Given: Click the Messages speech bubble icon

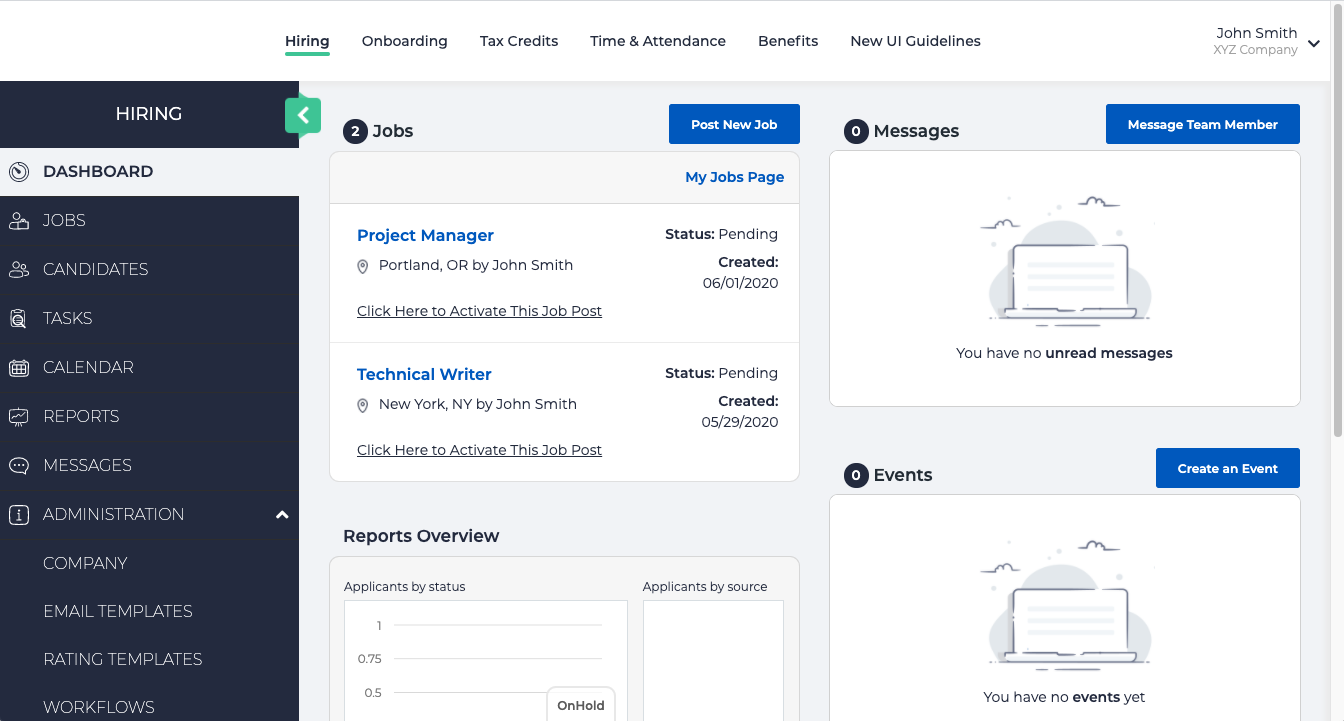Looking at the screenshot, I should point(18,465).
